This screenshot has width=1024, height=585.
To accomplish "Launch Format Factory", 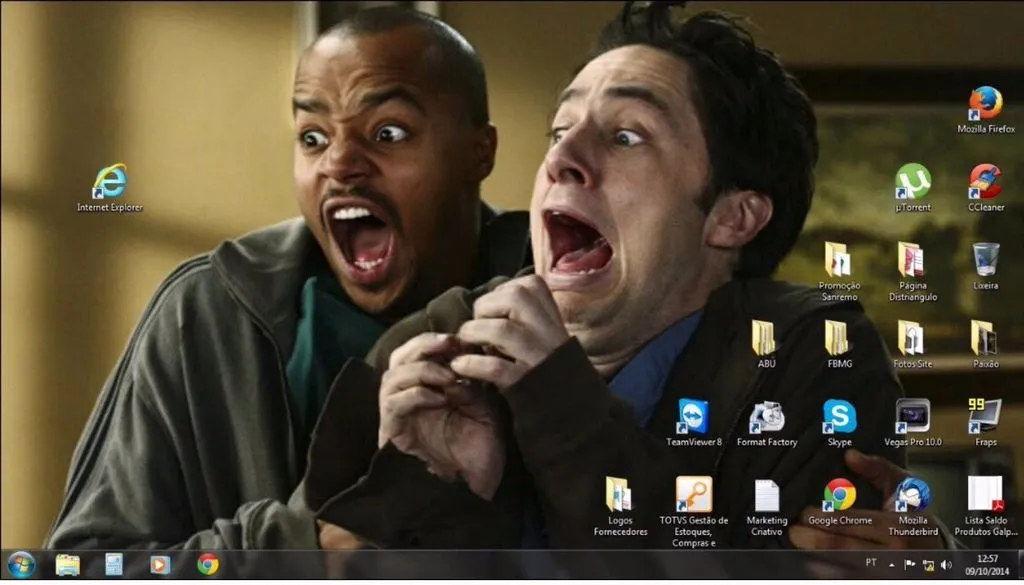I will pos(766,415).
